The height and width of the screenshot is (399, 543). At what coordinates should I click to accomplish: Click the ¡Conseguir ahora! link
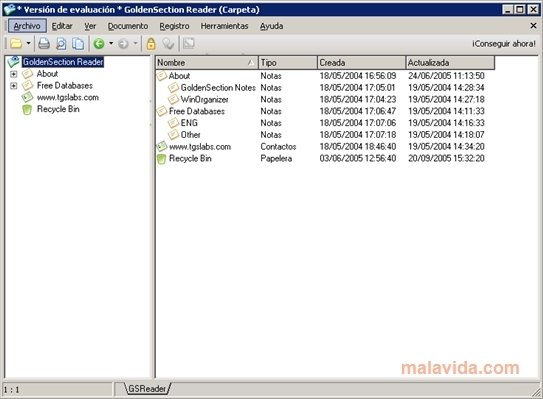tap(504, 44)
